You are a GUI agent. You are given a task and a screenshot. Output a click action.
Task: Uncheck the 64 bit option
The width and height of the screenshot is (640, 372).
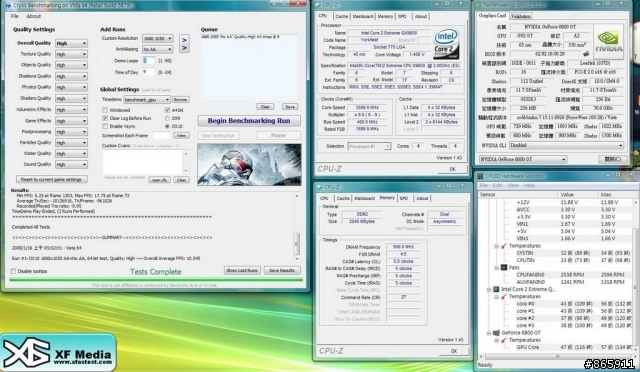(x=167, y=110)
